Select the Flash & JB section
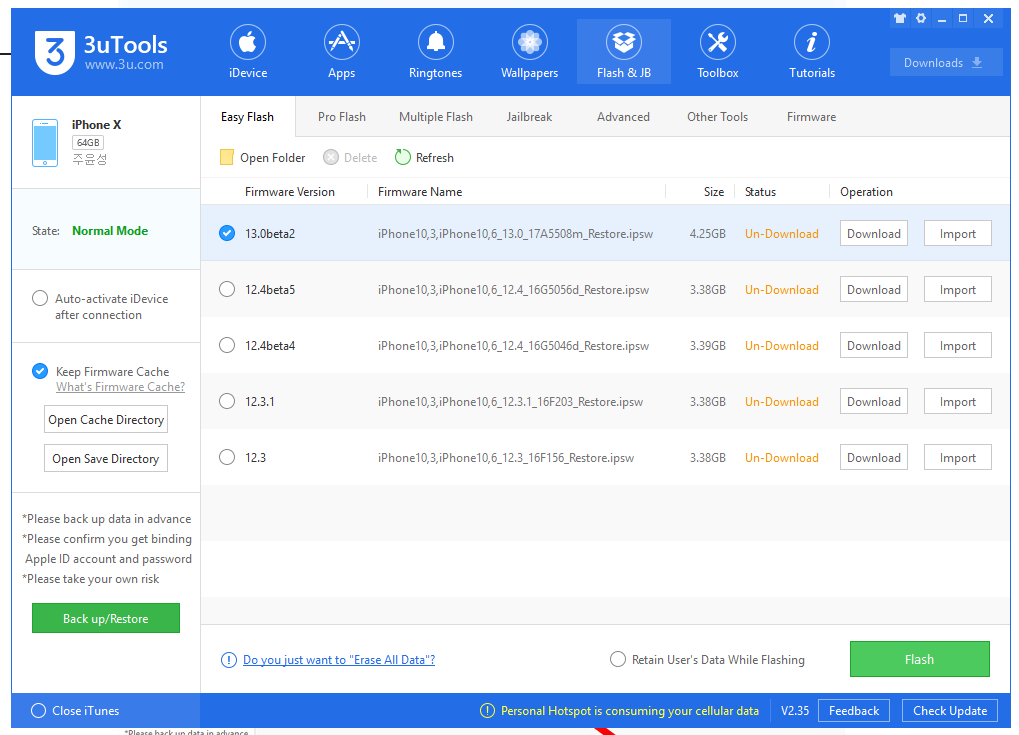Screen dimensions: 1019x735 pyautogui.click(x=624, y=52)
